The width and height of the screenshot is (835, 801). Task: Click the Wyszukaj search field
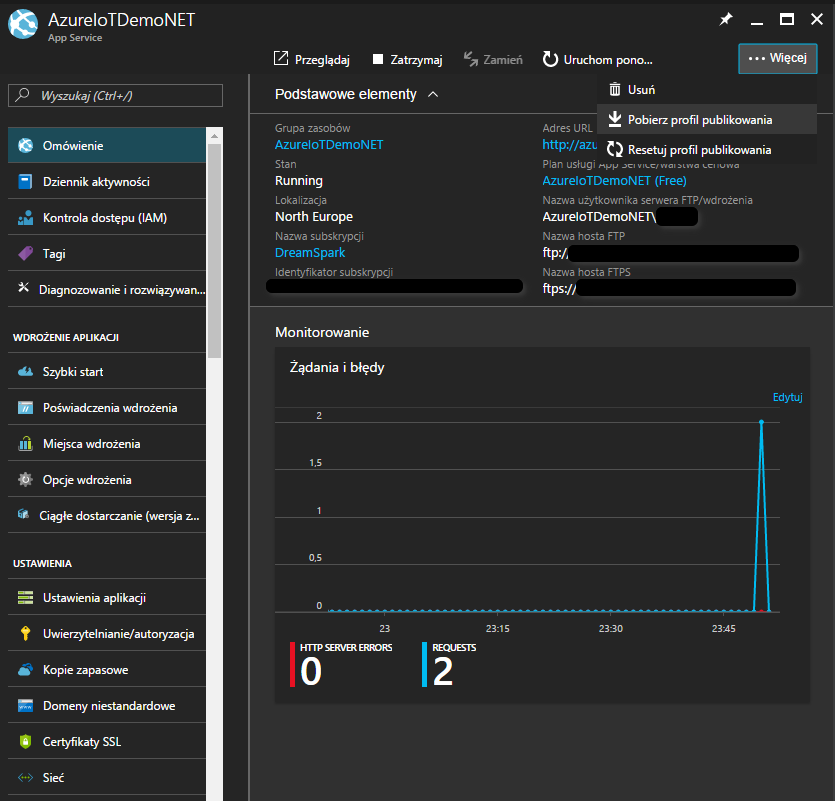(x=116, y=95)
